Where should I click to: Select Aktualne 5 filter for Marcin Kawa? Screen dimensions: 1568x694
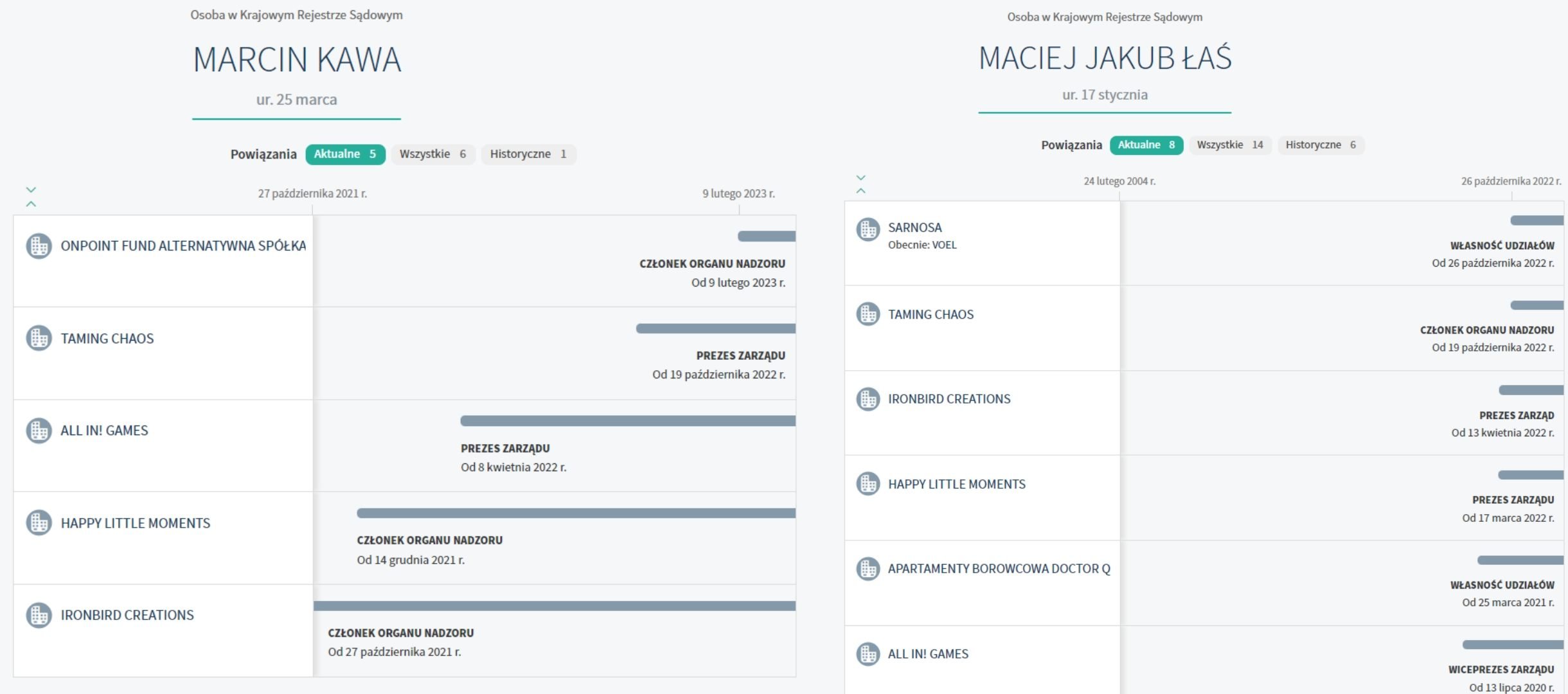345,154
